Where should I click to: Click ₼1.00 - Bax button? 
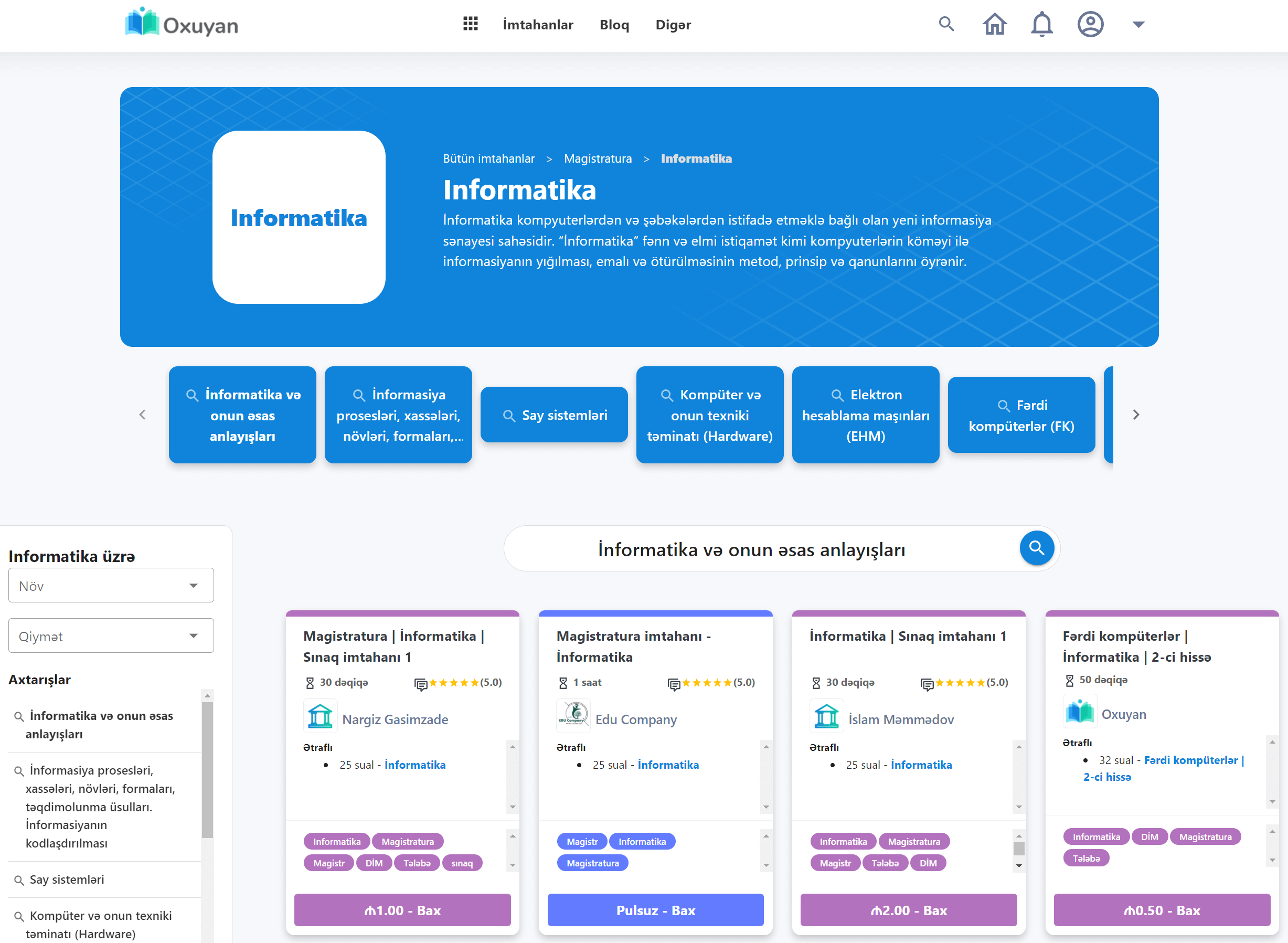pos(402,910)
